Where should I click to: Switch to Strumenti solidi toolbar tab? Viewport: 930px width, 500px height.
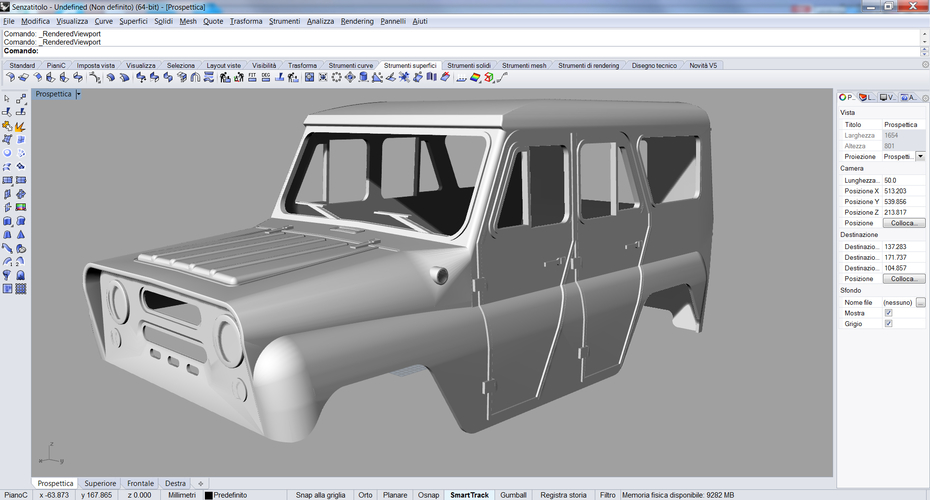click(469, 65)
